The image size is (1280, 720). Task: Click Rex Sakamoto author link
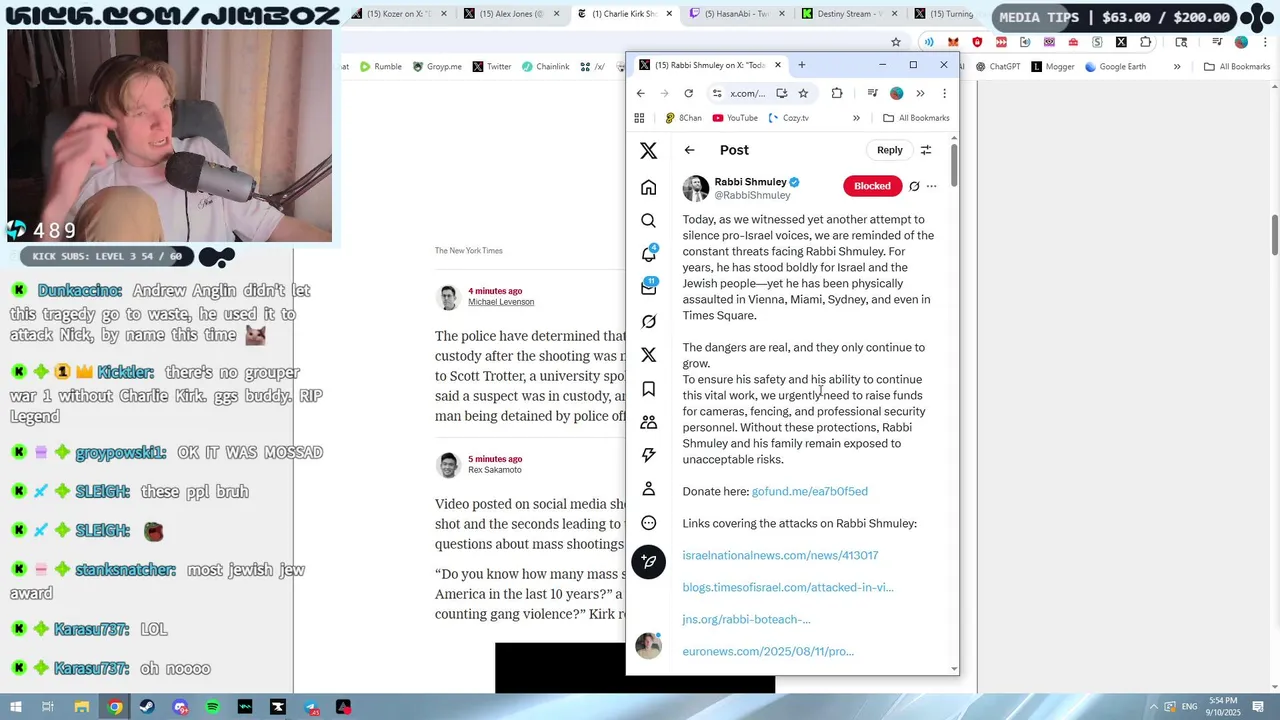[494, 470]
